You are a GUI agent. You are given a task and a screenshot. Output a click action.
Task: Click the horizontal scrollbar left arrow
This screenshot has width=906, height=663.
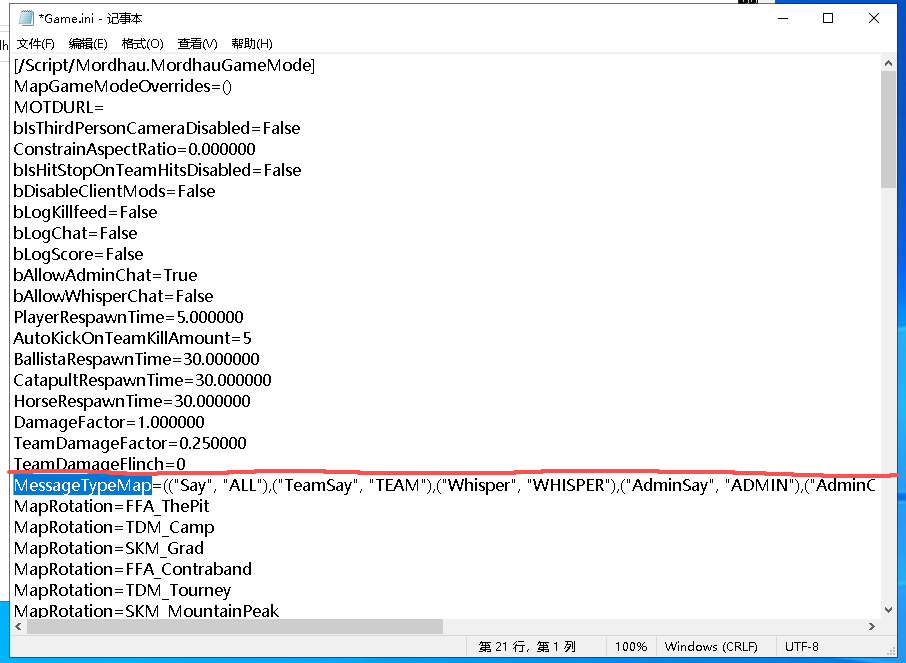(19, 626)
